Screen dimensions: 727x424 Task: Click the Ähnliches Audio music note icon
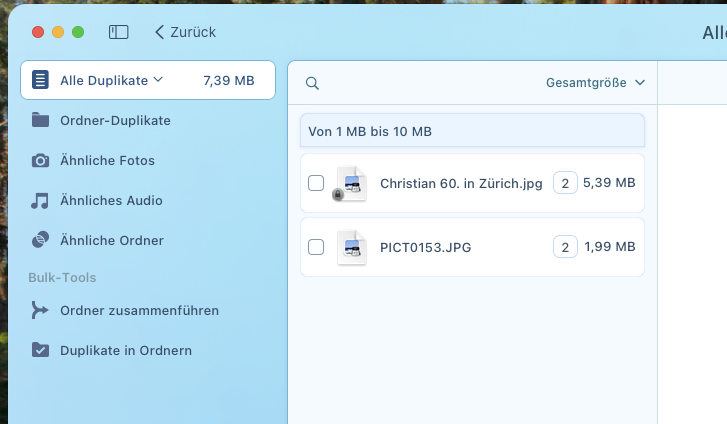coord(40,201)
